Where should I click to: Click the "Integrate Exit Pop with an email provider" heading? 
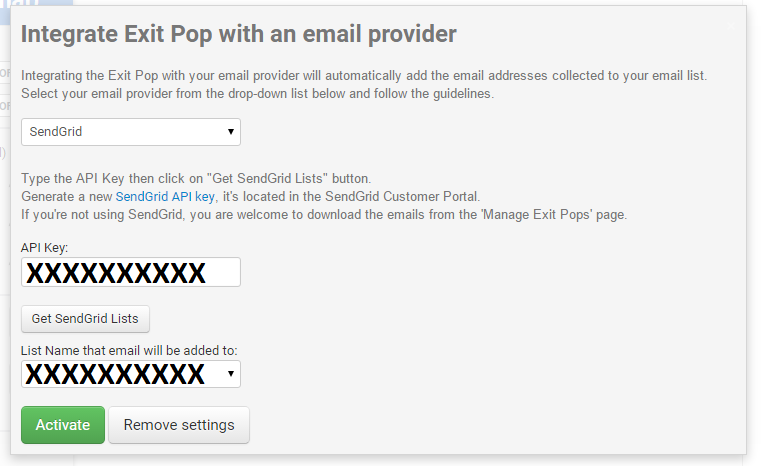click(x=238, y=34)
